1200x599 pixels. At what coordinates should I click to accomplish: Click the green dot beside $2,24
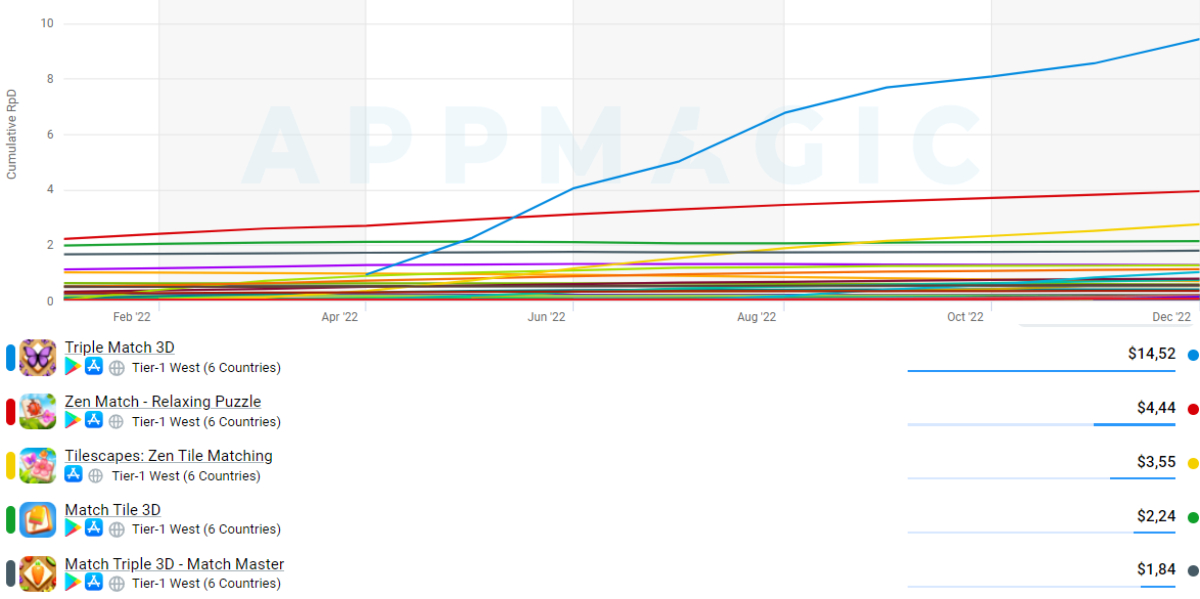[1193, 517]
